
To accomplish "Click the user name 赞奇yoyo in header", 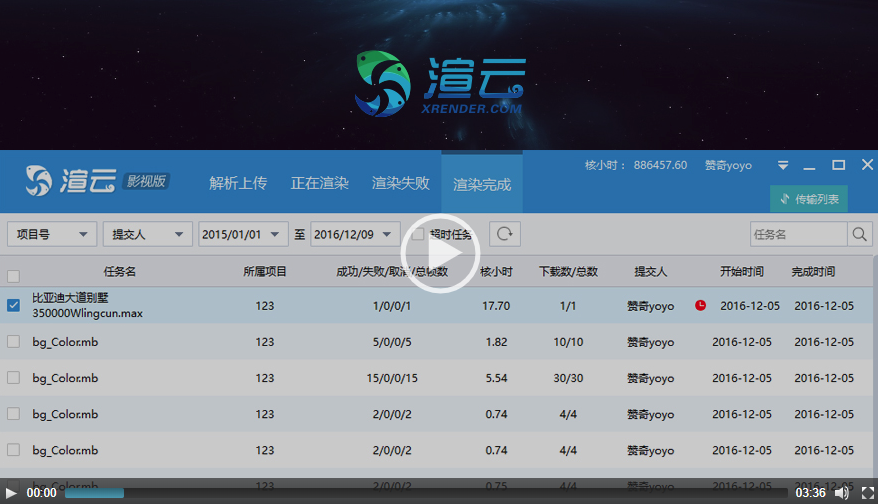I will [728, 165].
